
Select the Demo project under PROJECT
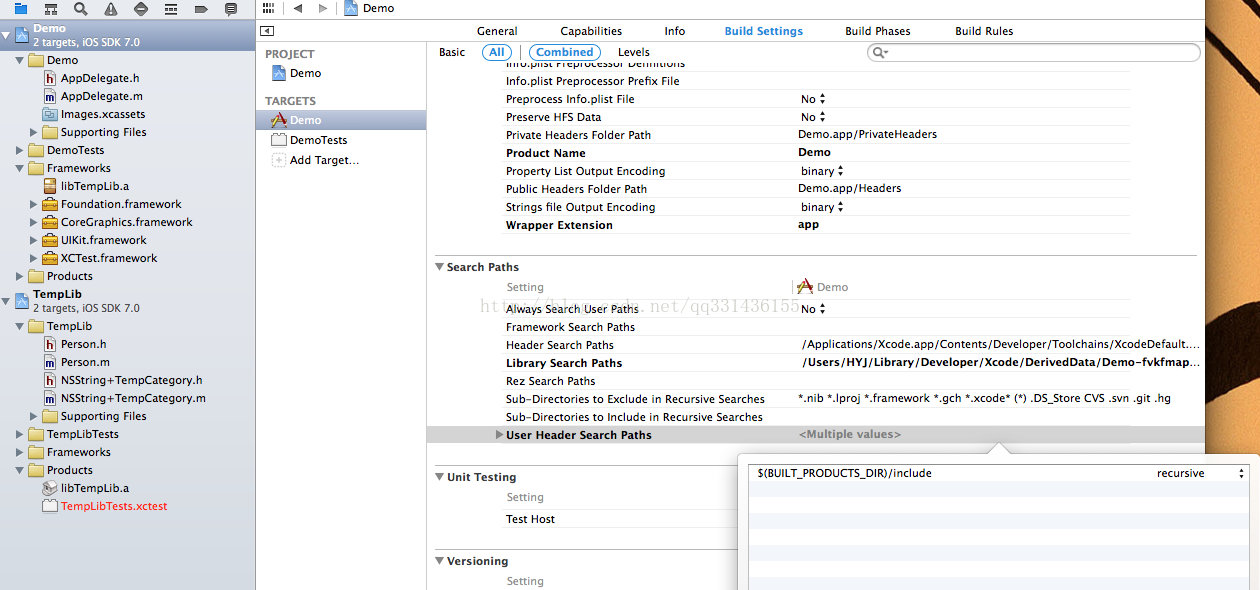pos(296,73)
